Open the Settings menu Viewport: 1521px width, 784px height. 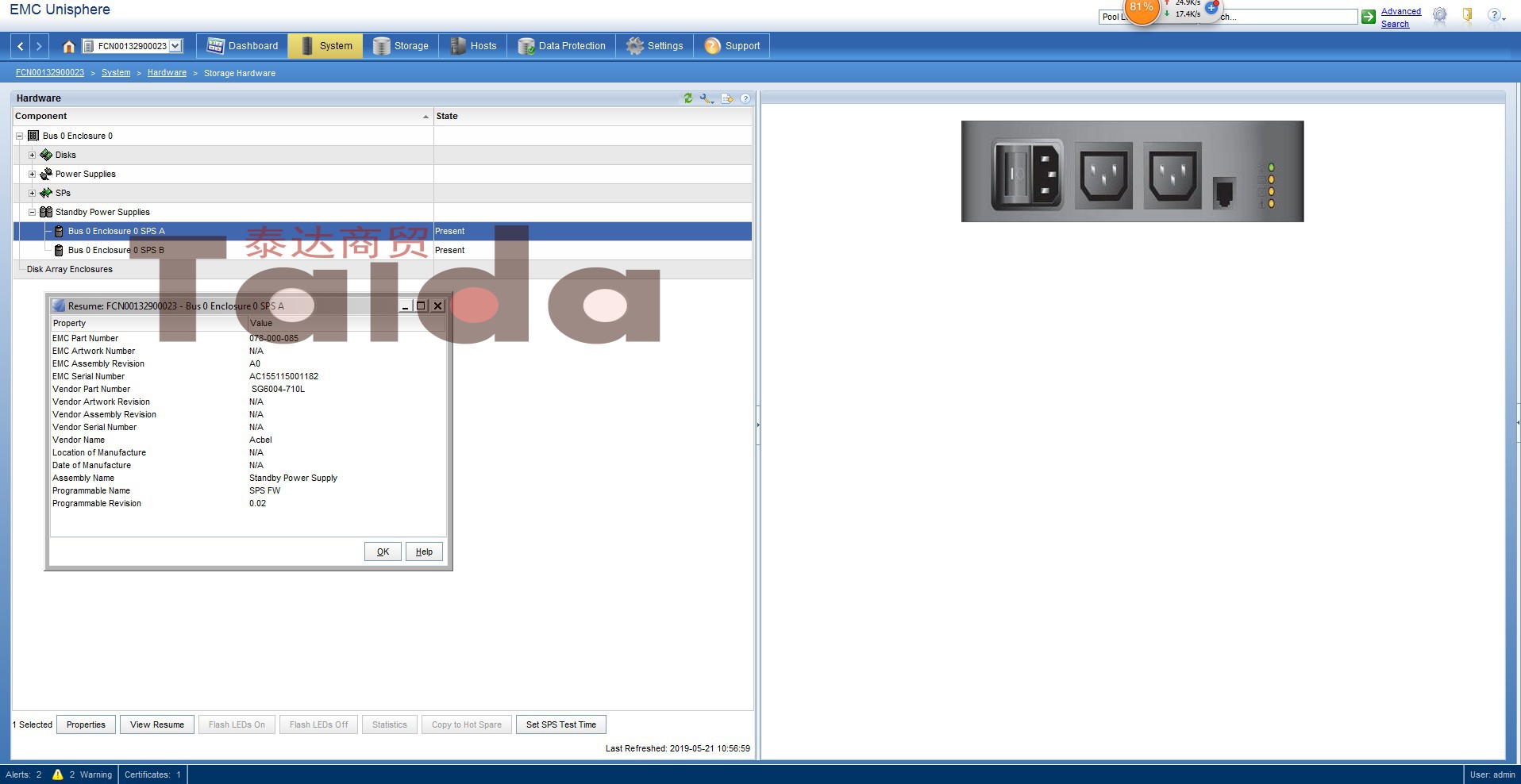pyautogui.click(x=654, y=46)
